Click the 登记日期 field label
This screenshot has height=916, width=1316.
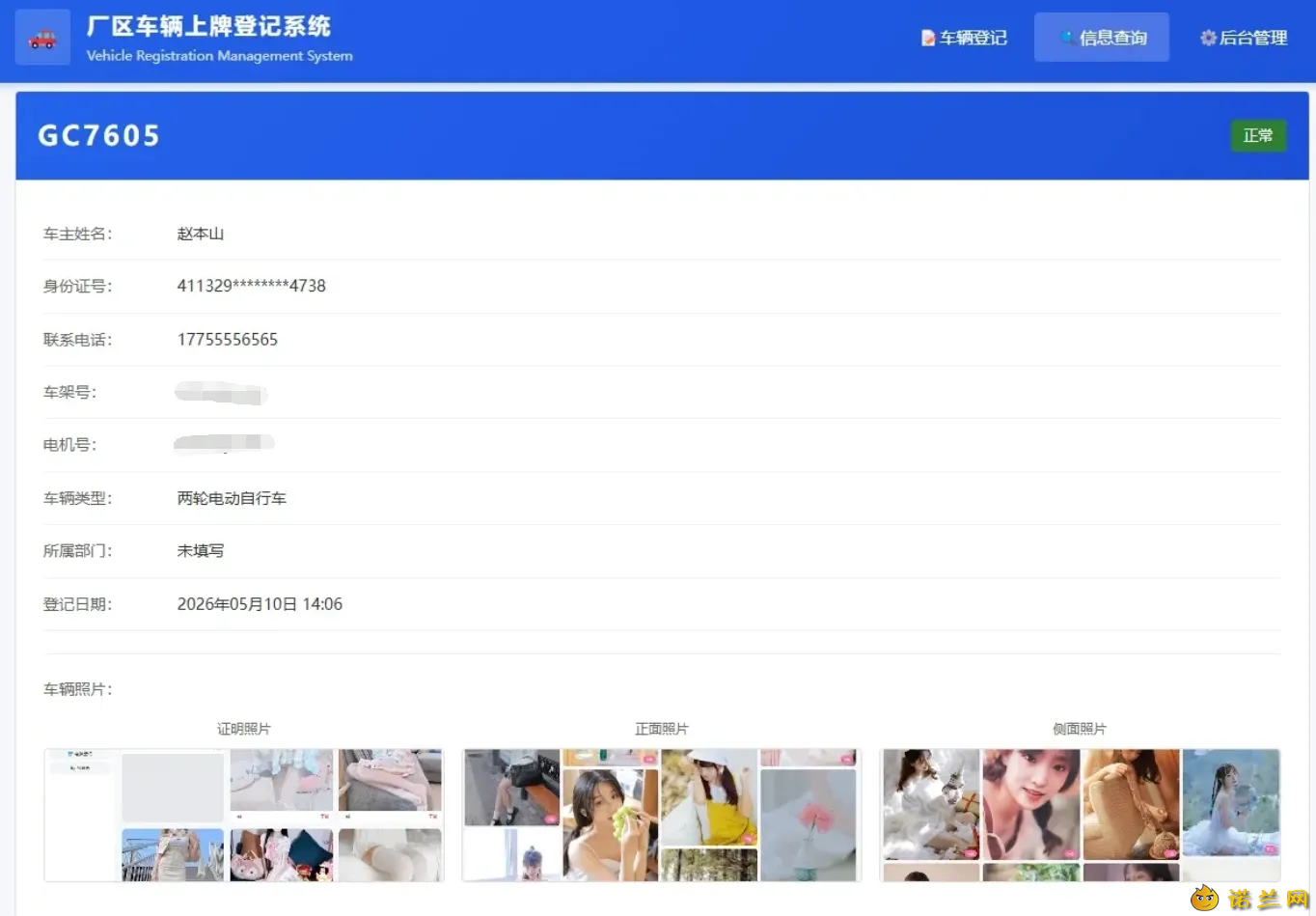pyautogui.click(x=77, y=604)
